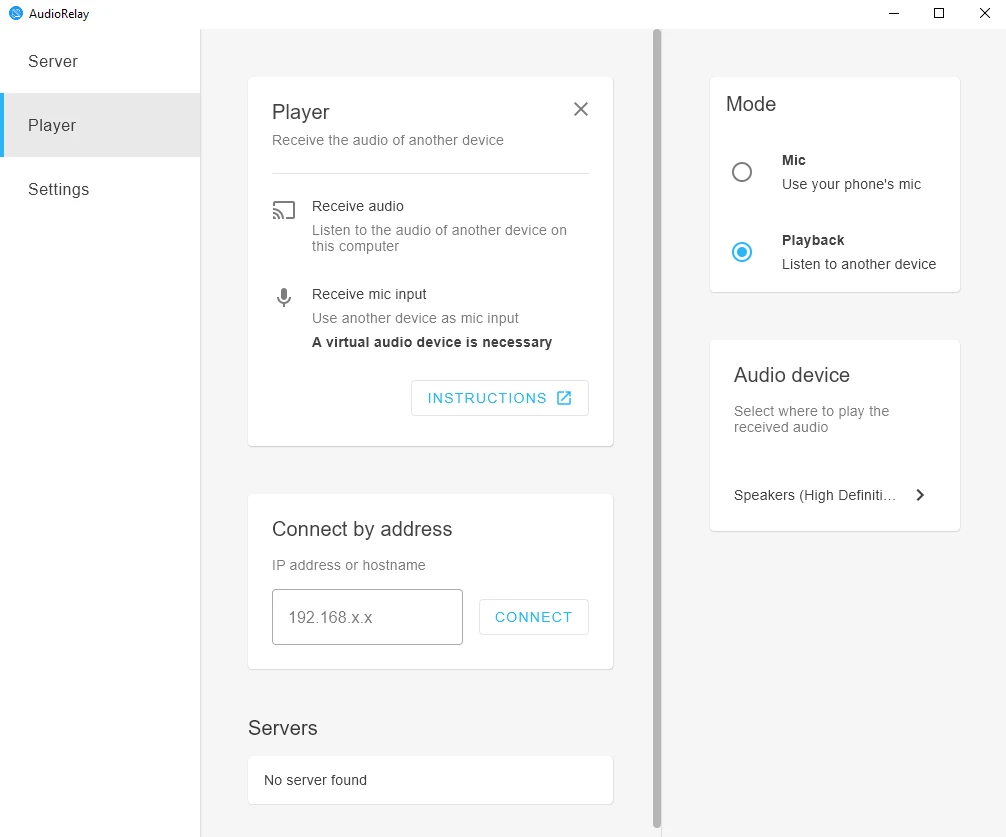Click the "Connect by address" heading
Viewport: 1006px width, 837px height.
coord(362,529)
